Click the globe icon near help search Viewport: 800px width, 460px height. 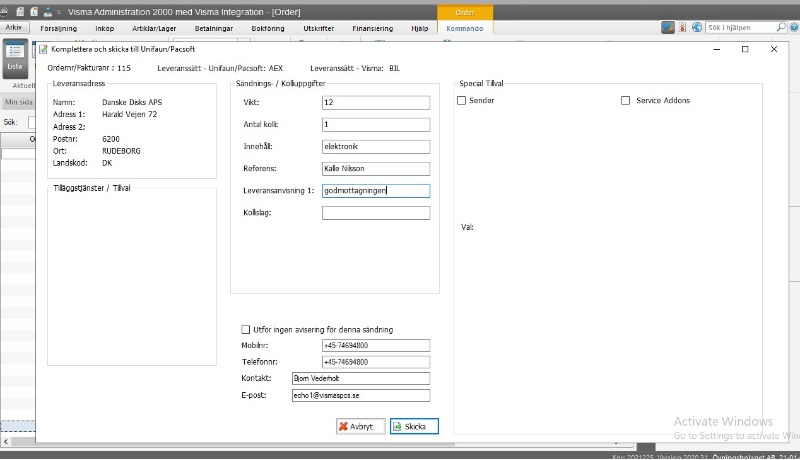coord(696,27)
